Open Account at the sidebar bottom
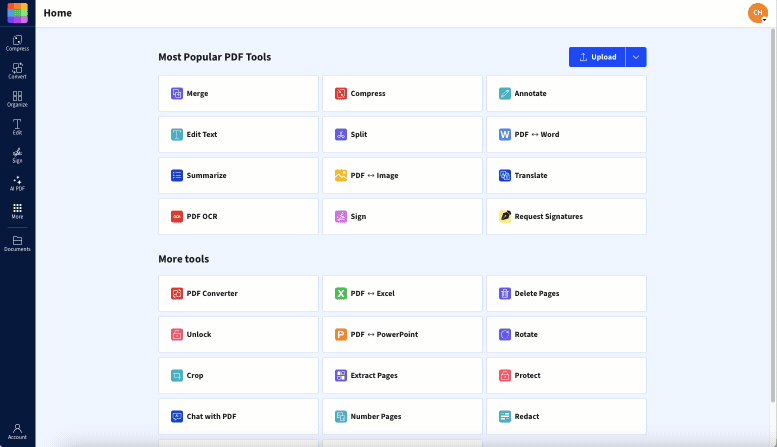777x447 pixels. (x=17, y=431)
